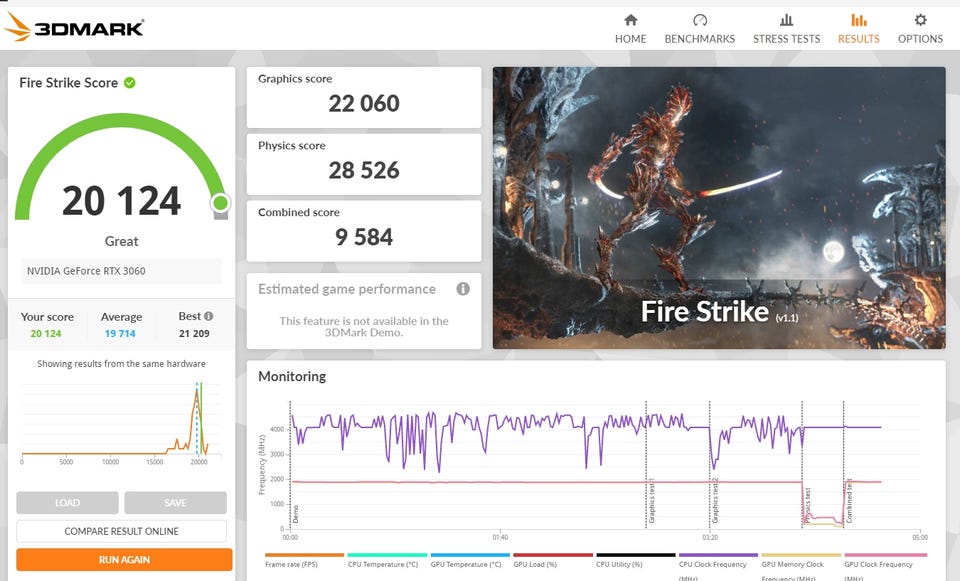Open the Home house icon
960x581 pixels.
tap(631, 20)
